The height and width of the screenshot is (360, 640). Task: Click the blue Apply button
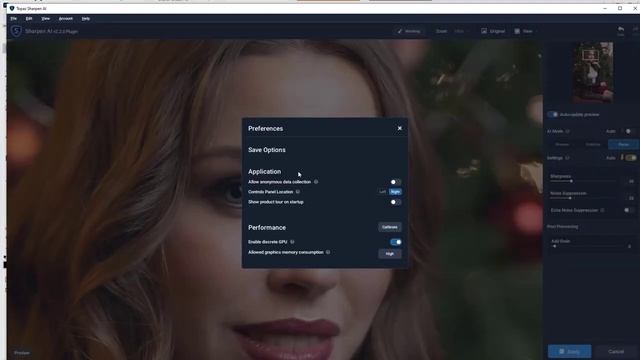click(x=570, y=351)
